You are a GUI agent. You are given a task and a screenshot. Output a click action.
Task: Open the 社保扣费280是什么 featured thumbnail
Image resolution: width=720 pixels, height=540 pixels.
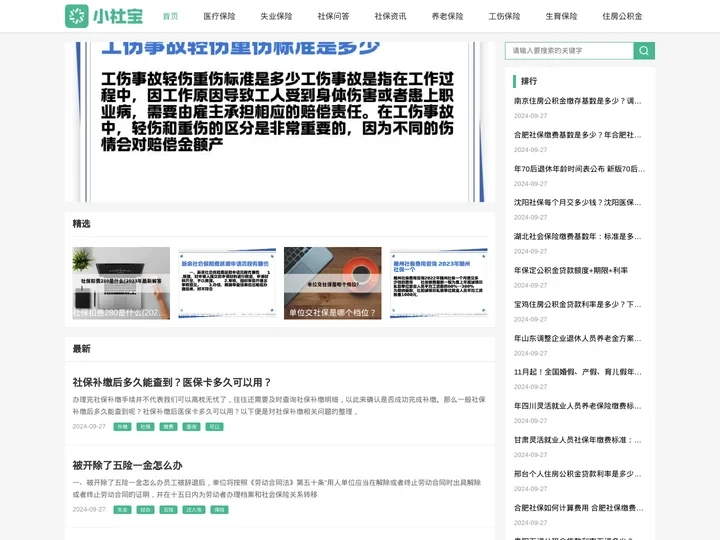[x=121, y=283]
